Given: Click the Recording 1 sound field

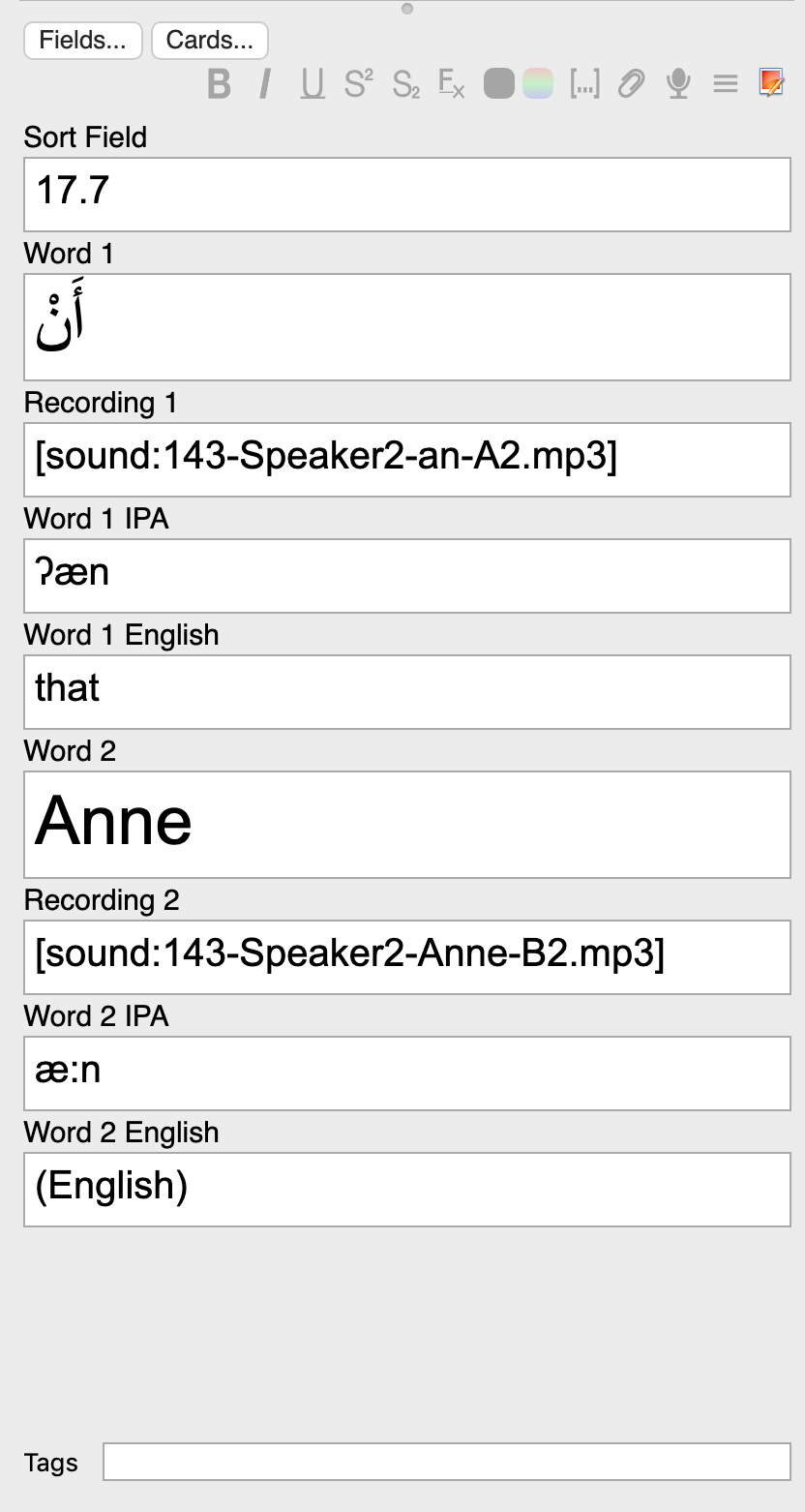Looking at the screenshot, I should coord(407,460).
